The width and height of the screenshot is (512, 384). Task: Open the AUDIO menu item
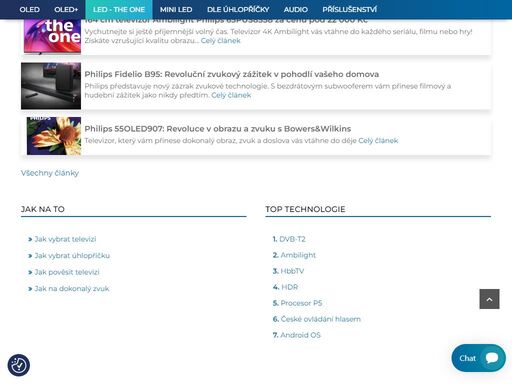[x=296, y=9]
